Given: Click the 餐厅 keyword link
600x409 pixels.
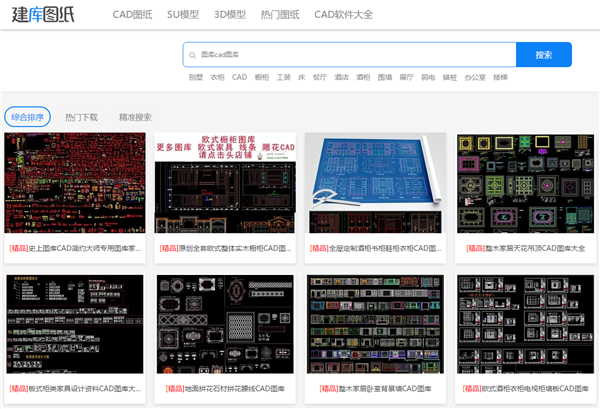Looking at the screenshot, I should click(320, 77).
